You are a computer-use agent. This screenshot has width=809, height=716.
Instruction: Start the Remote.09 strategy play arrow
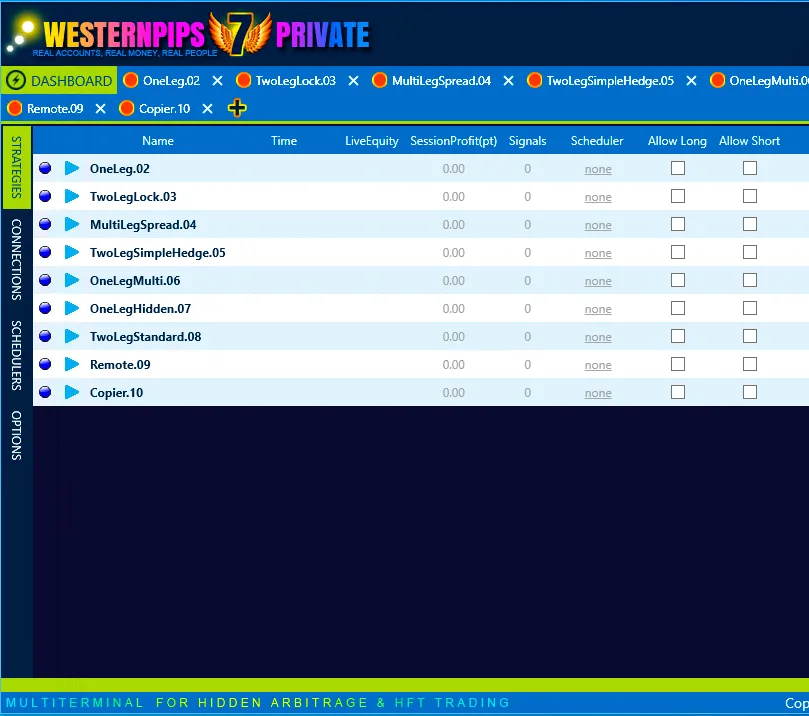72,364
